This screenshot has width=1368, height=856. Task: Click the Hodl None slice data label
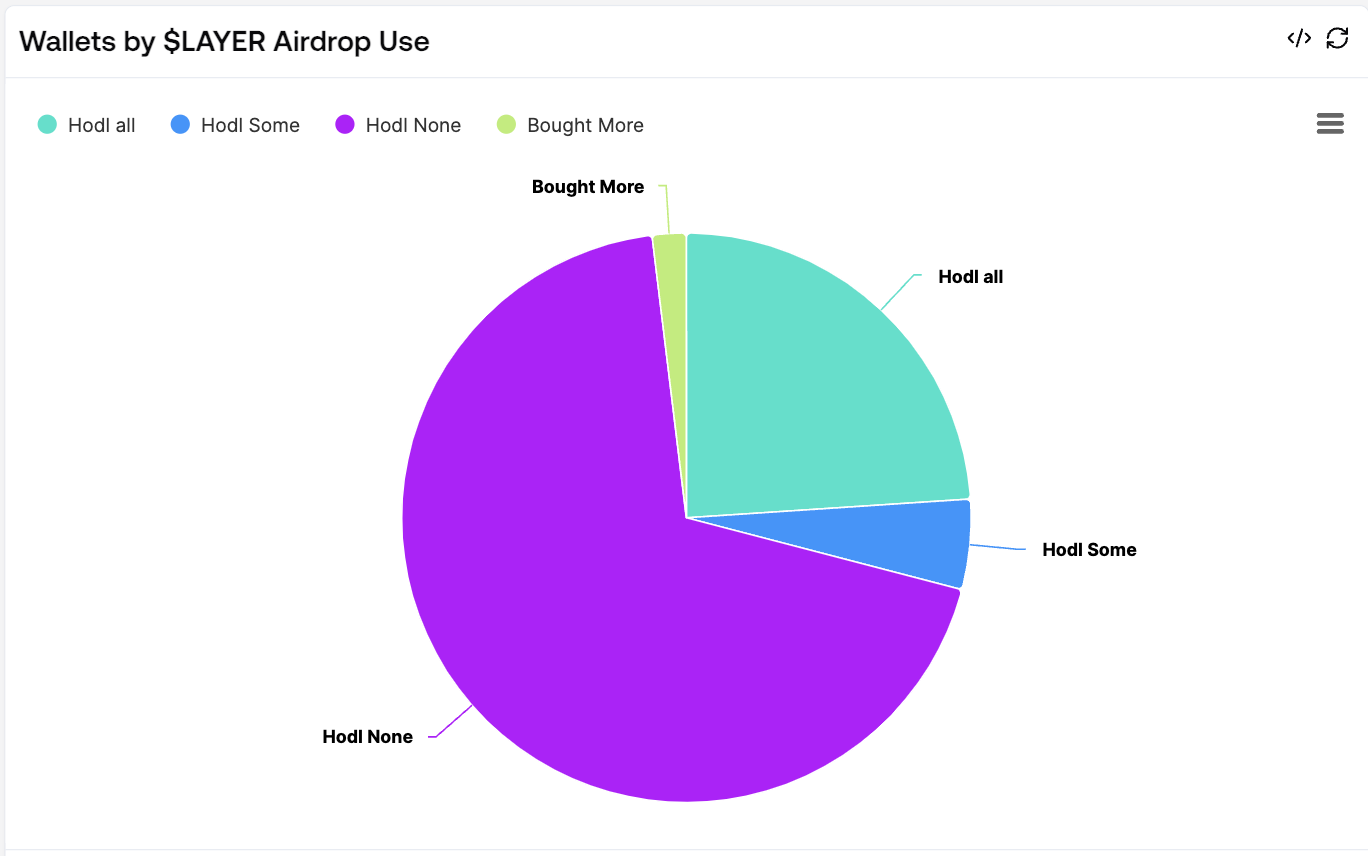[367, 737]
